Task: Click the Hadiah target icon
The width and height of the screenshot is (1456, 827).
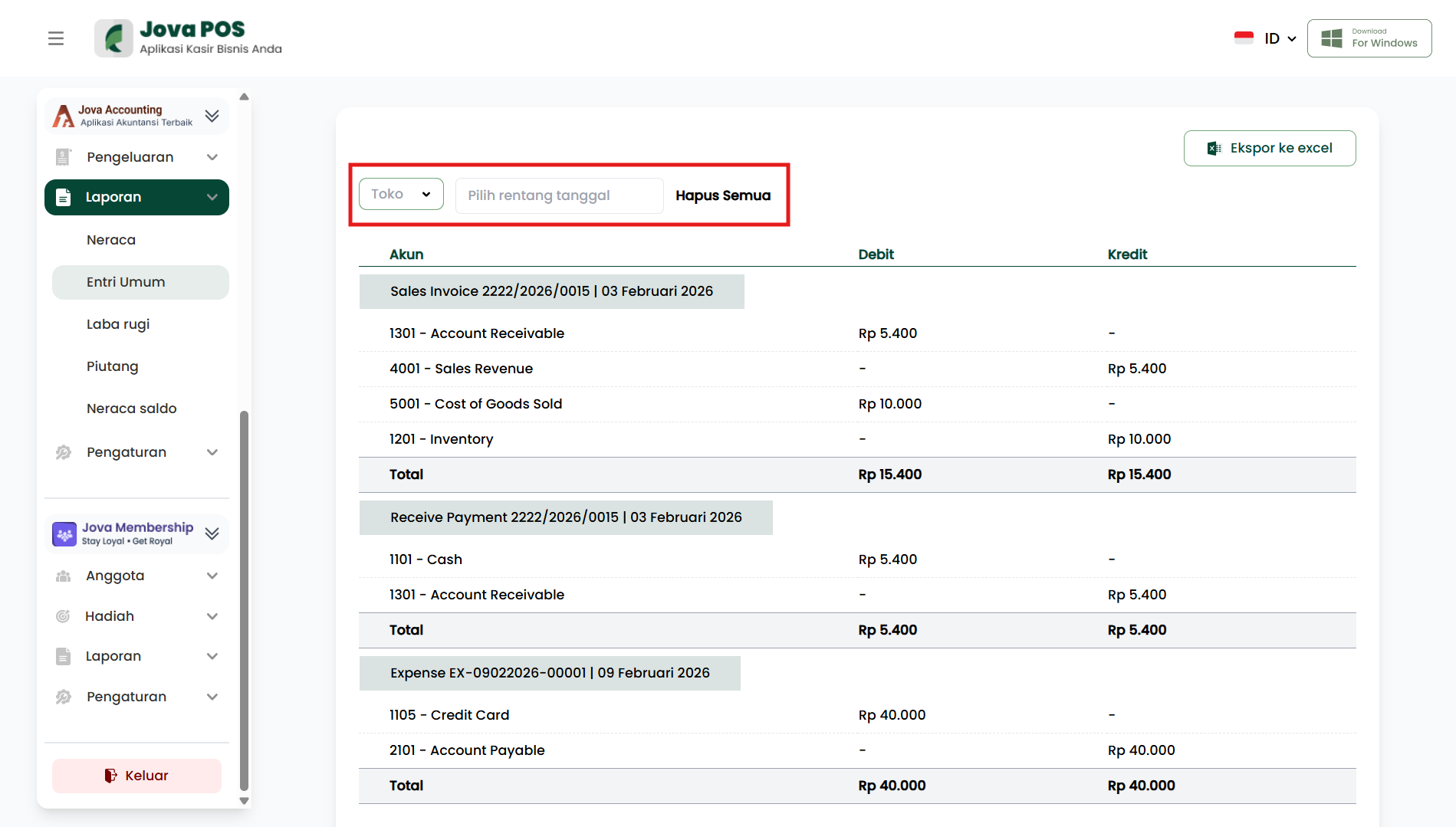Action: coord(64,616)
